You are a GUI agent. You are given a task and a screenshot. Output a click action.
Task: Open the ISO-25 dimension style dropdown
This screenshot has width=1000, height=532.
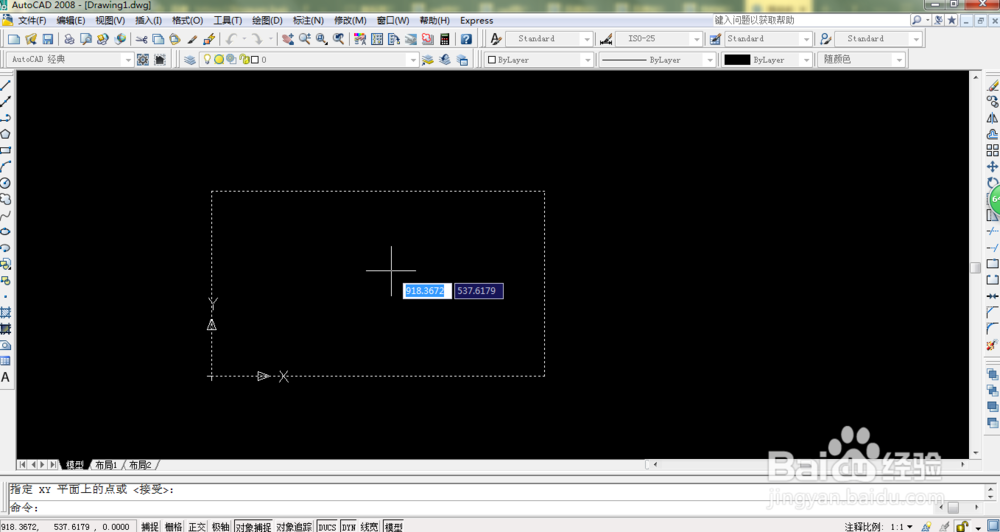pos(696,39)
